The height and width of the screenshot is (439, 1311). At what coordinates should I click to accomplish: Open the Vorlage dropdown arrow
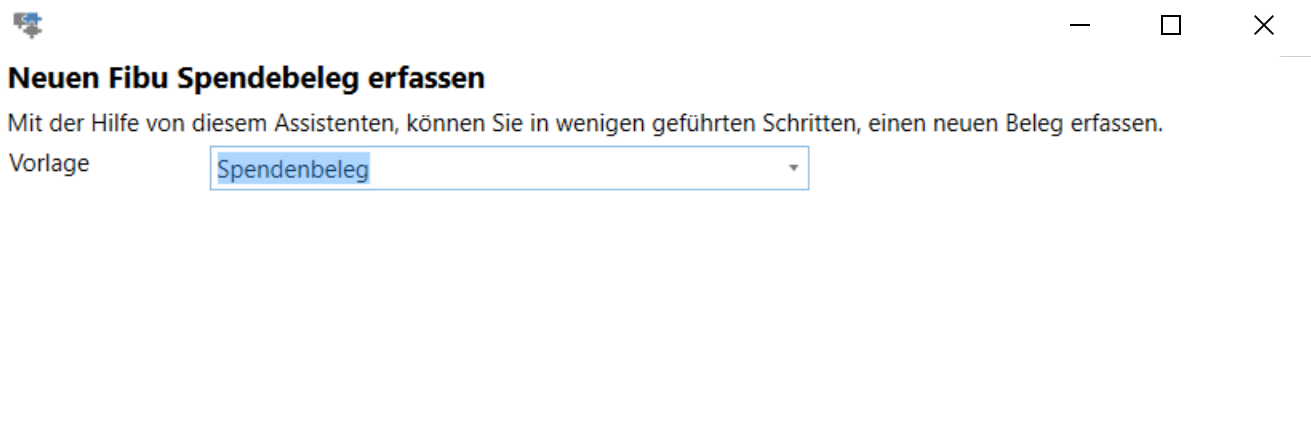pyautogui.click(x=793, y=169)
